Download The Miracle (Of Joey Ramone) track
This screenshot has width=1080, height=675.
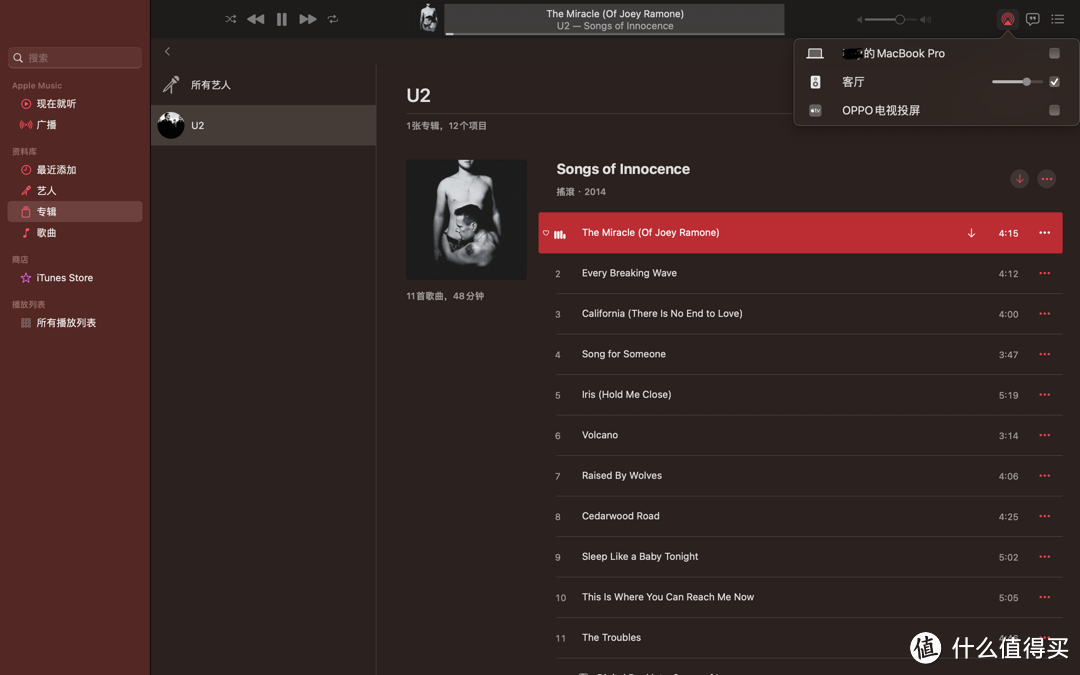point(971,233)
